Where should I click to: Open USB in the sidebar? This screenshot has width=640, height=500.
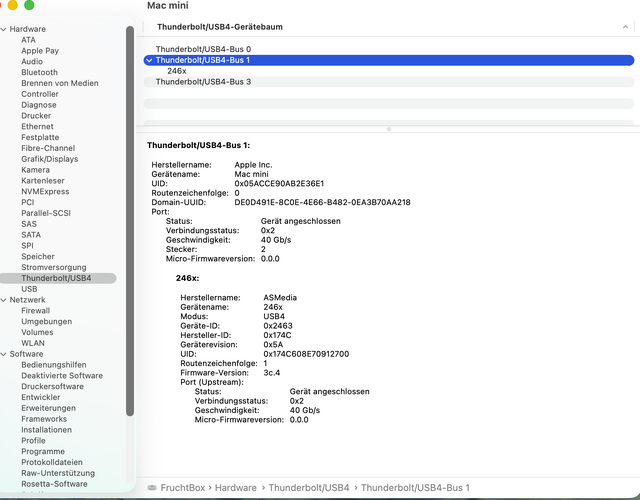pos(29,289)
